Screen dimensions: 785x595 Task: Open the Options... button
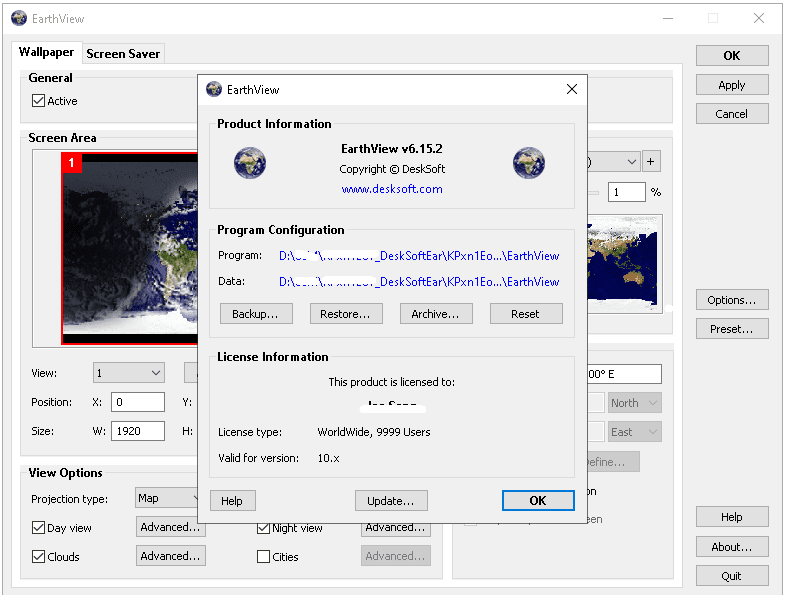click(x=732, y=300)
